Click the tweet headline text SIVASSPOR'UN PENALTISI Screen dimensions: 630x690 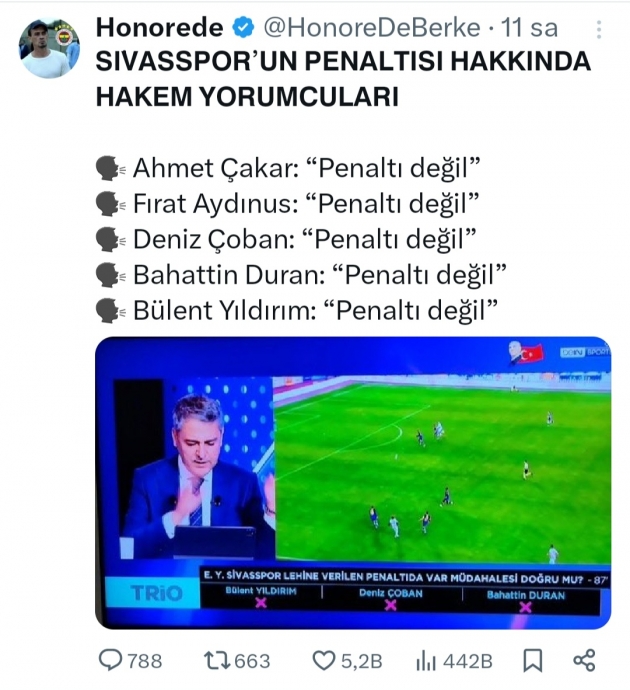click(269, 61)
